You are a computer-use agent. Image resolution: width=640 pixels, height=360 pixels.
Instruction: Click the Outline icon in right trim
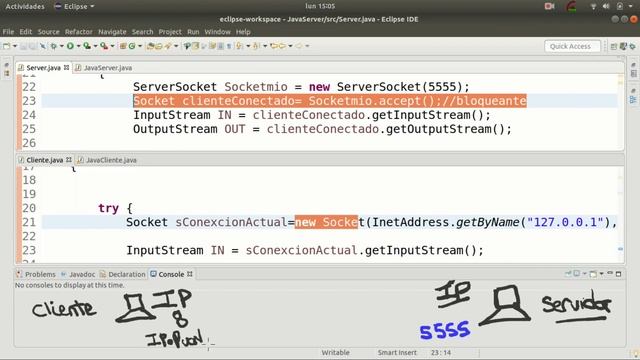[633, 99]
